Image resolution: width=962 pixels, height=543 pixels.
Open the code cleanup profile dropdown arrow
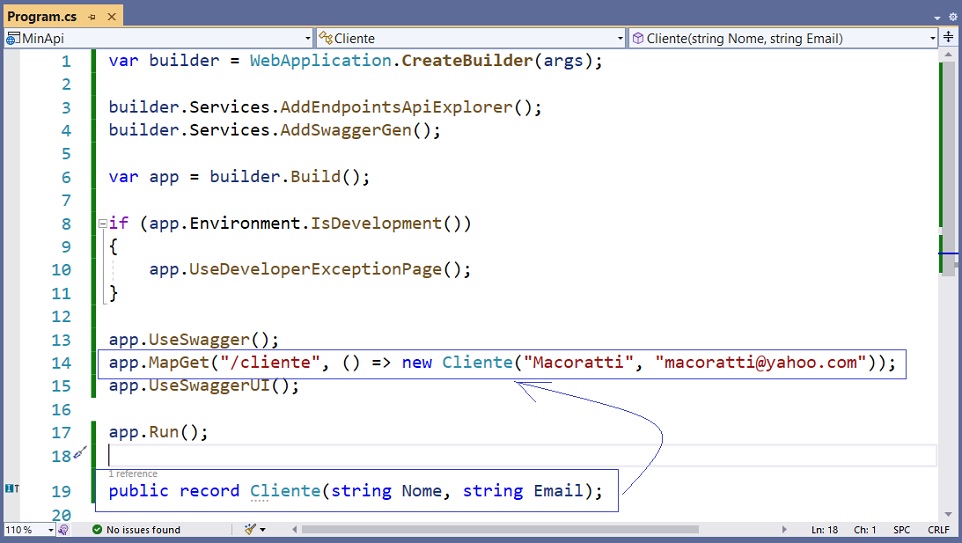(263, 530)
